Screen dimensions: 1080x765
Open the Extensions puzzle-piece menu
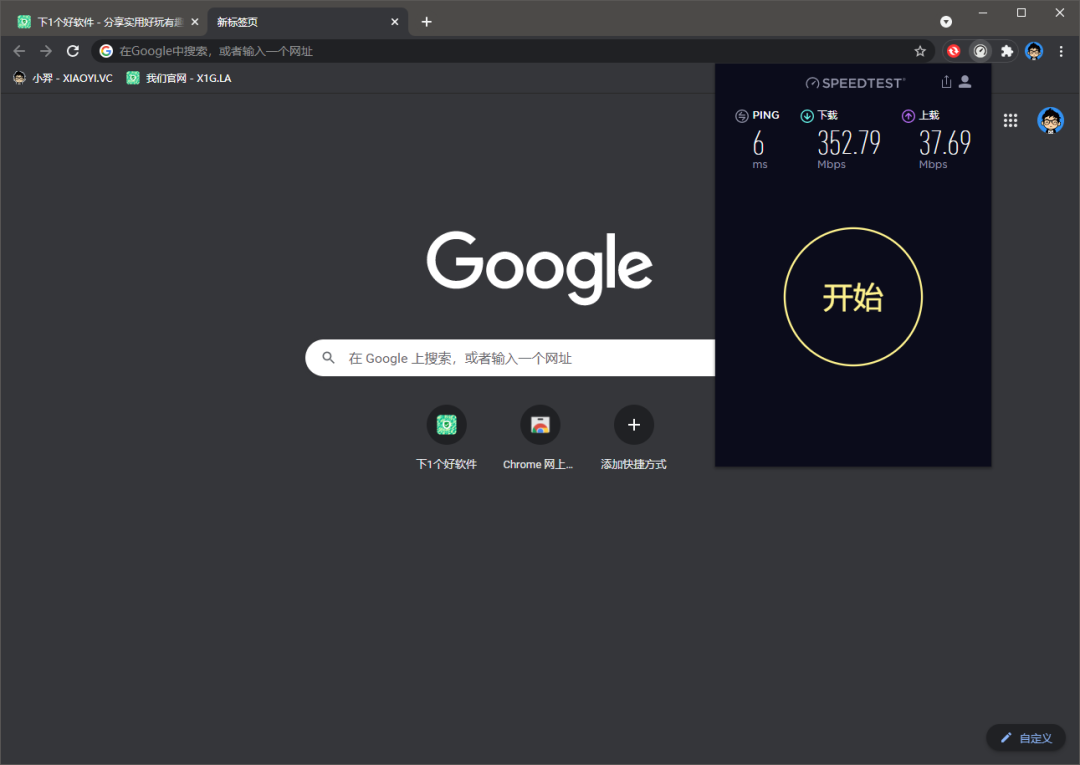[1007, 51]
